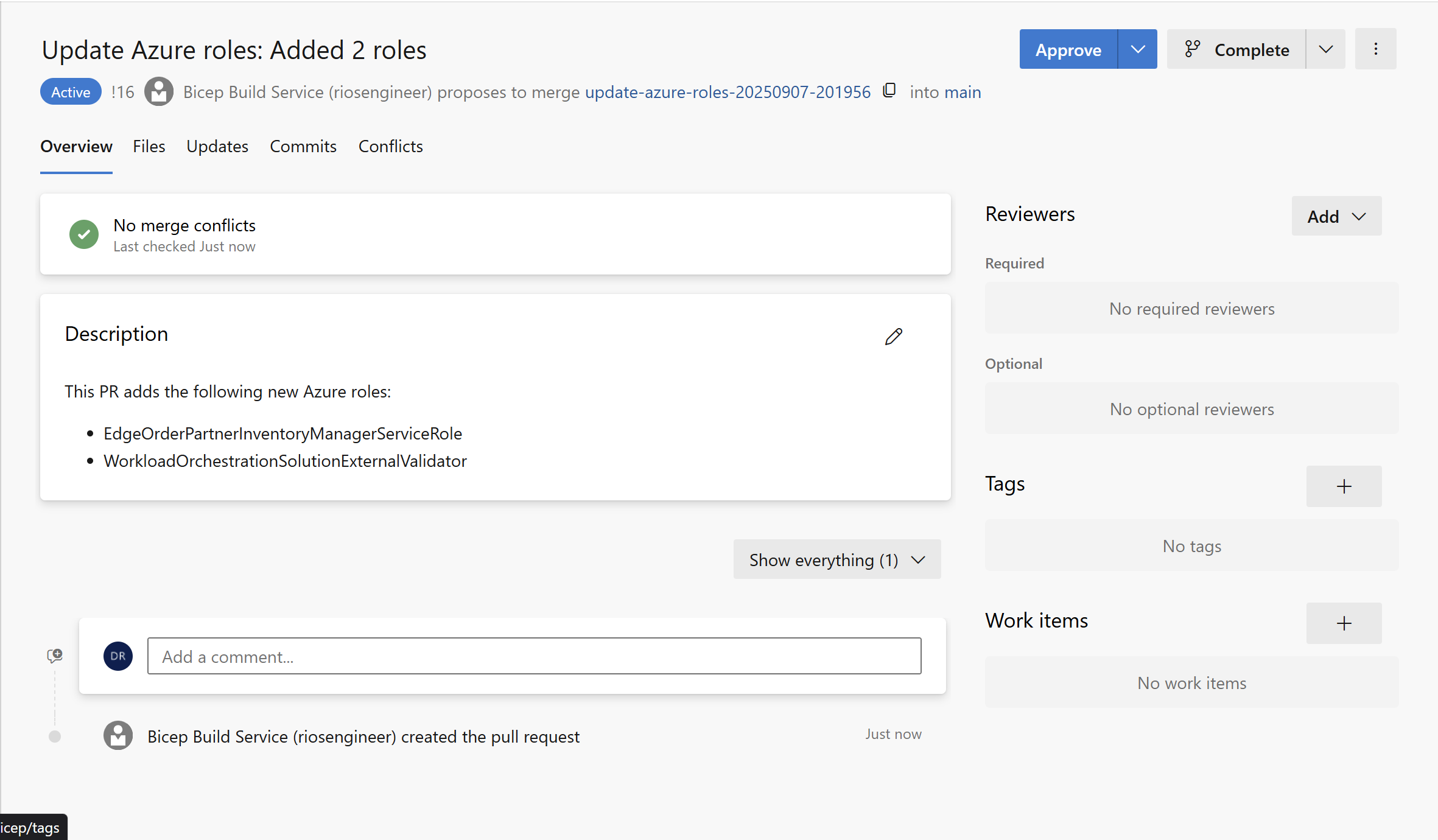Image resolution: width=1438 pixels, height=840 pixels.
Task: Click the Bicep Build Service avatar in timeline
Action: 118,736
